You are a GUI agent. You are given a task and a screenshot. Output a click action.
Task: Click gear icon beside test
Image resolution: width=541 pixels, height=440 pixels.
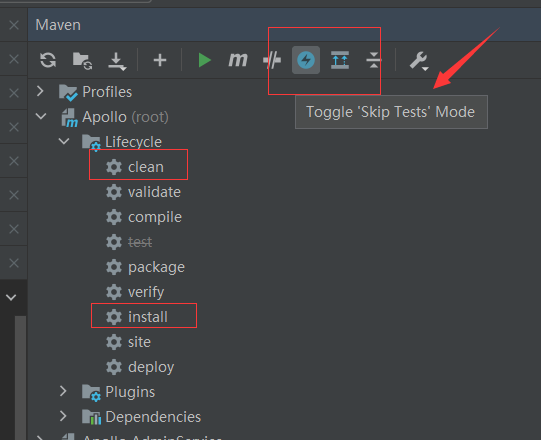point(114,242)
